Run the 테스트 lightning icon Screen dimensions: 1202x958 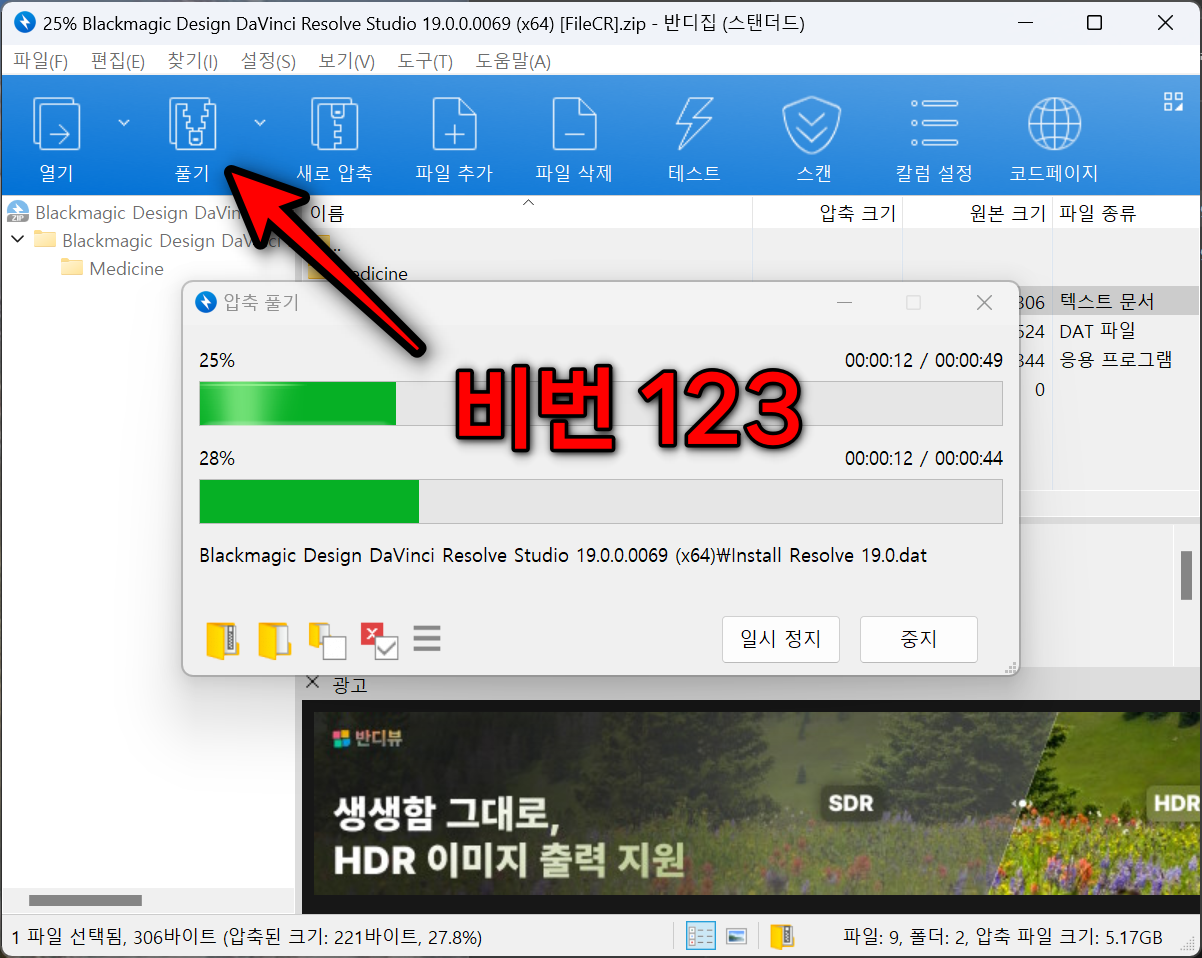[x=694, y=124]
